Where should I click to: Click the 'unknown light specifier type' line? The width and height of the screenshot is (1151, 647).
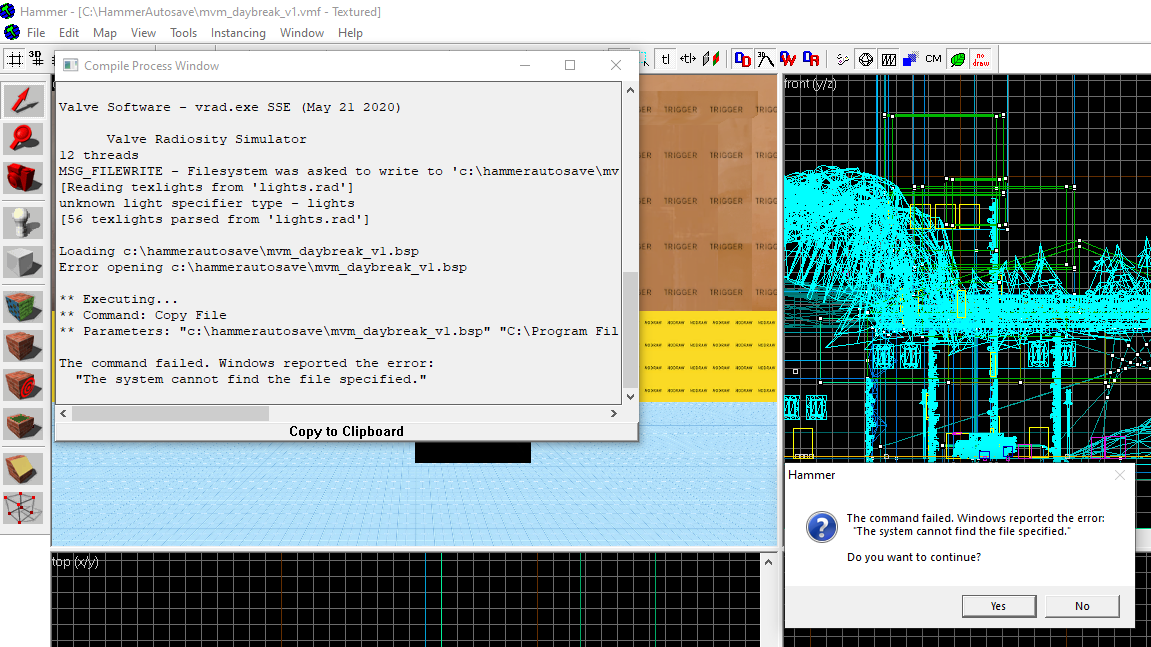(x=206, y=203)
